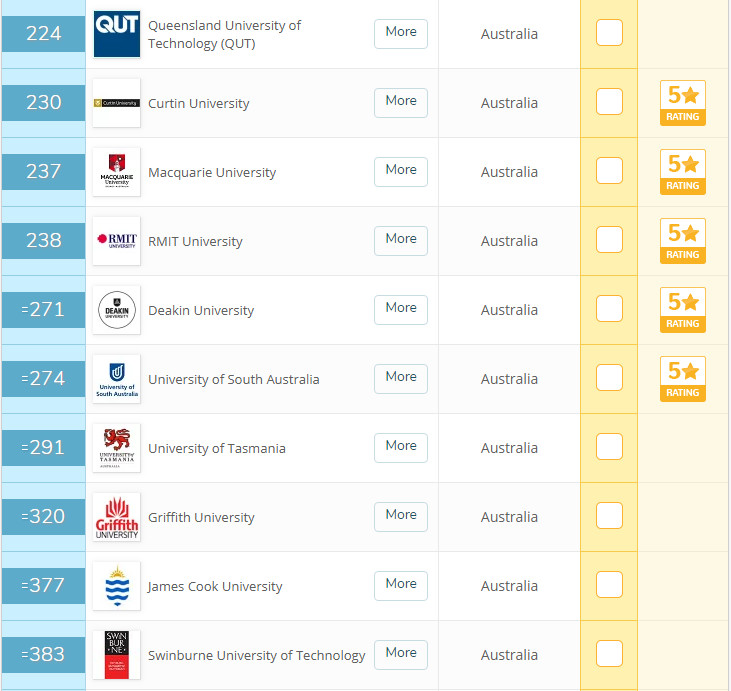The image size is (731, 691).
Task: Click the University of Tasmania lion logo
Action: pos(117,448)
